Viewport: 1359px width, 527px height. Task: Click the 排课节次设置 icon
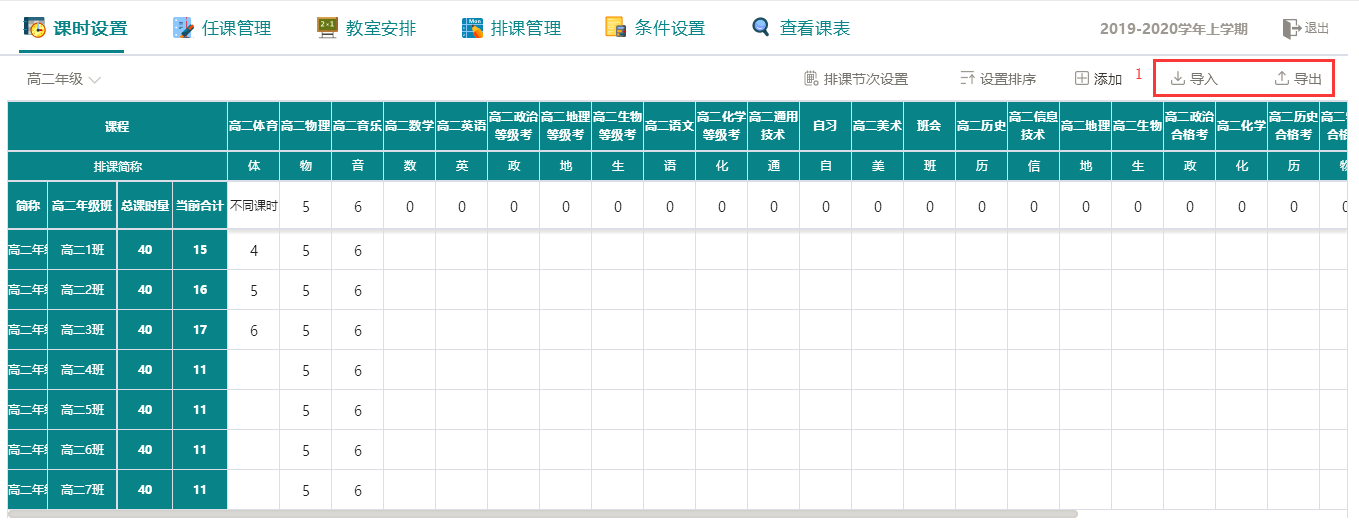pyautogui.click(x=811, y=78)
